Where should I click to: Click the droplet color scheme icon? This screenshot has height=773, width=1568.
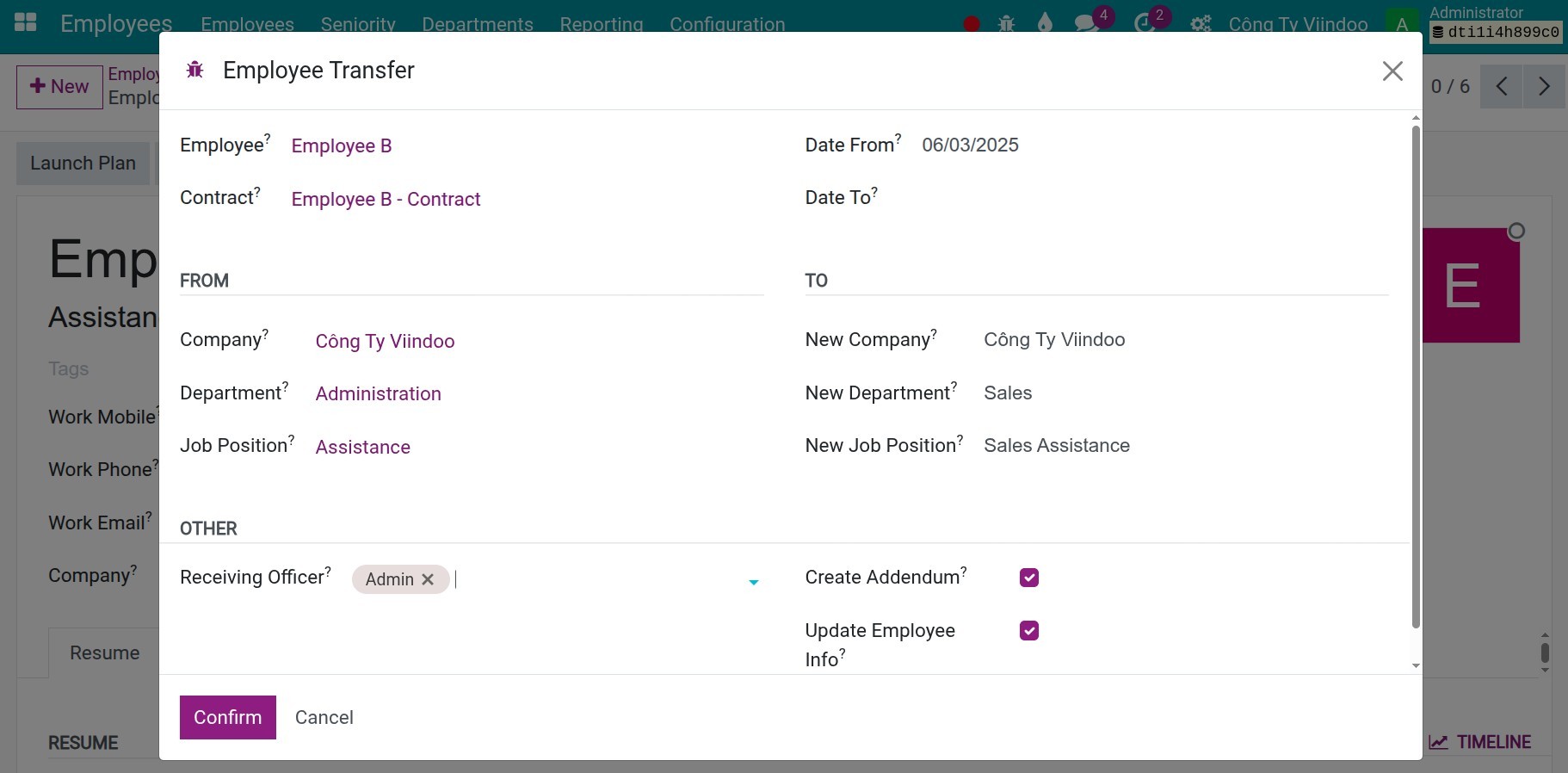[x=1045, y=23]
